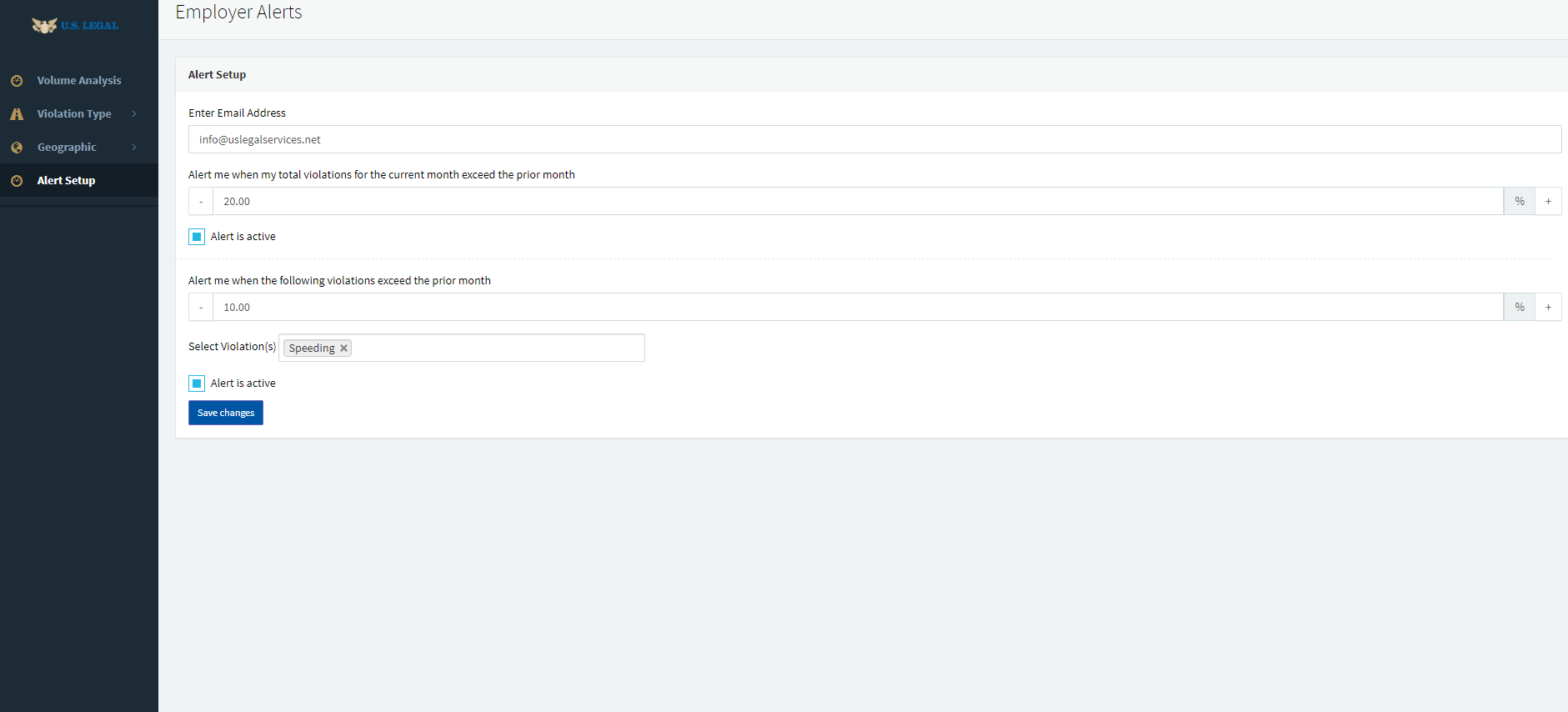Click the Save changes button
The image size is (1568, 712).
[x=226, y=413]
